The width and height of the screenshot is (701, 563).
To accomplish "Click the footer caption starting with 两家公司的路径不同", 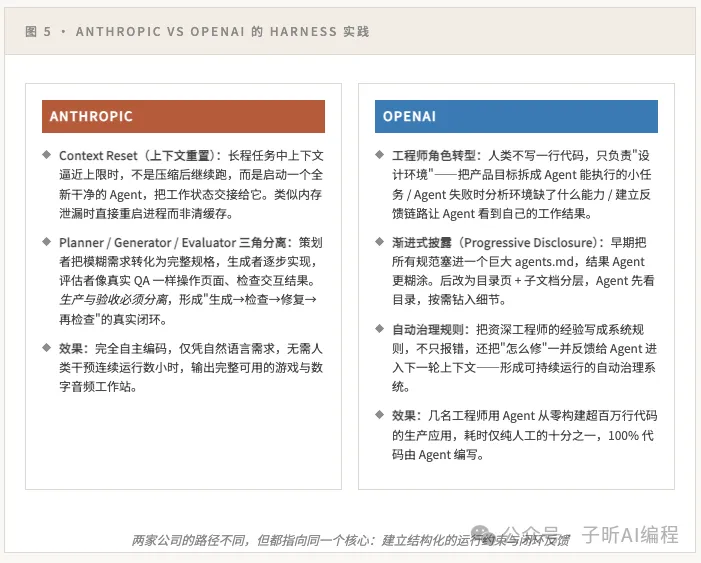I will coord(350,540).
